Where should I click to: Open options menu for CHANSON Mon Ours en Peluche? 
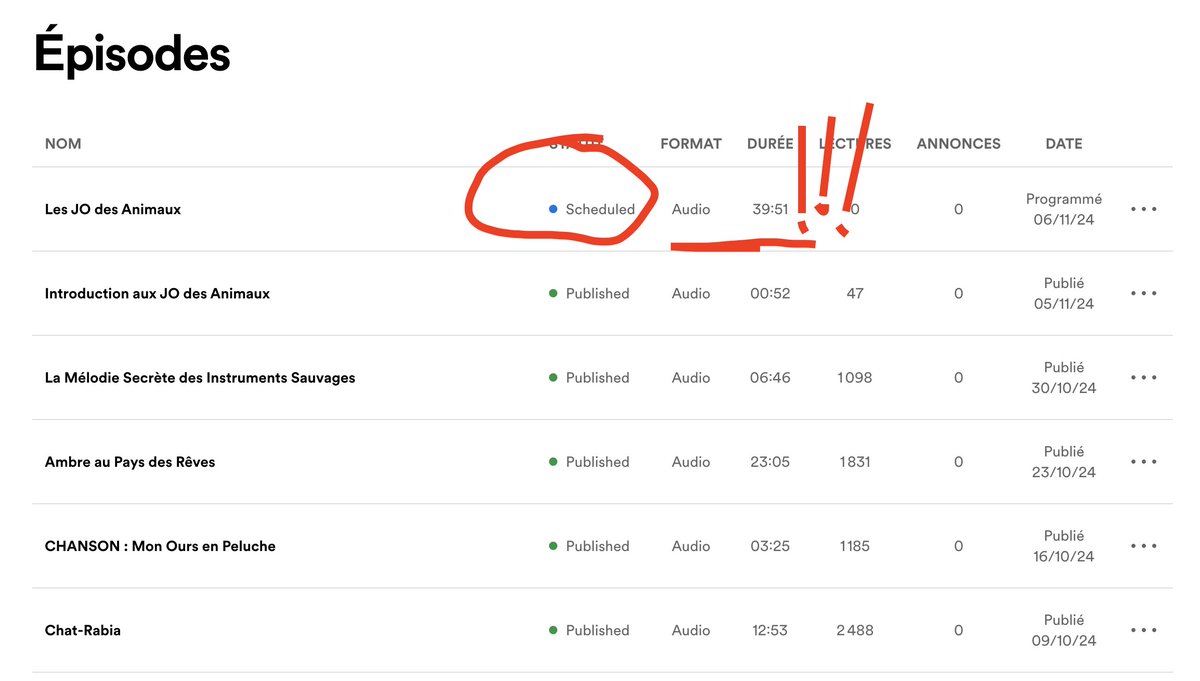pyautogui.click(x=1144, y=546)
